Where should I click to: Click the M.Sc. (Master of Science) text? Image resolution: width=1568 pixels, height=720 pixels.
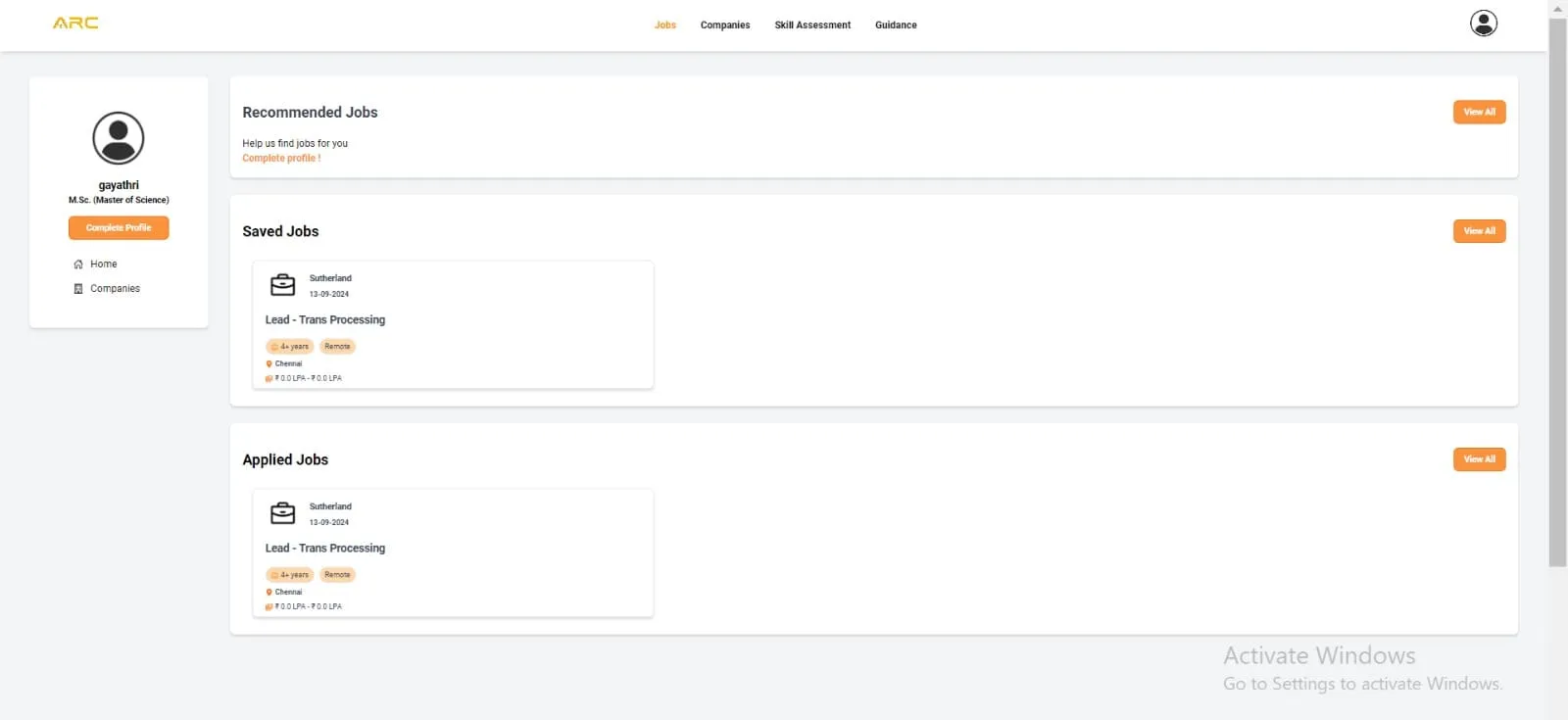click(119, 200)
